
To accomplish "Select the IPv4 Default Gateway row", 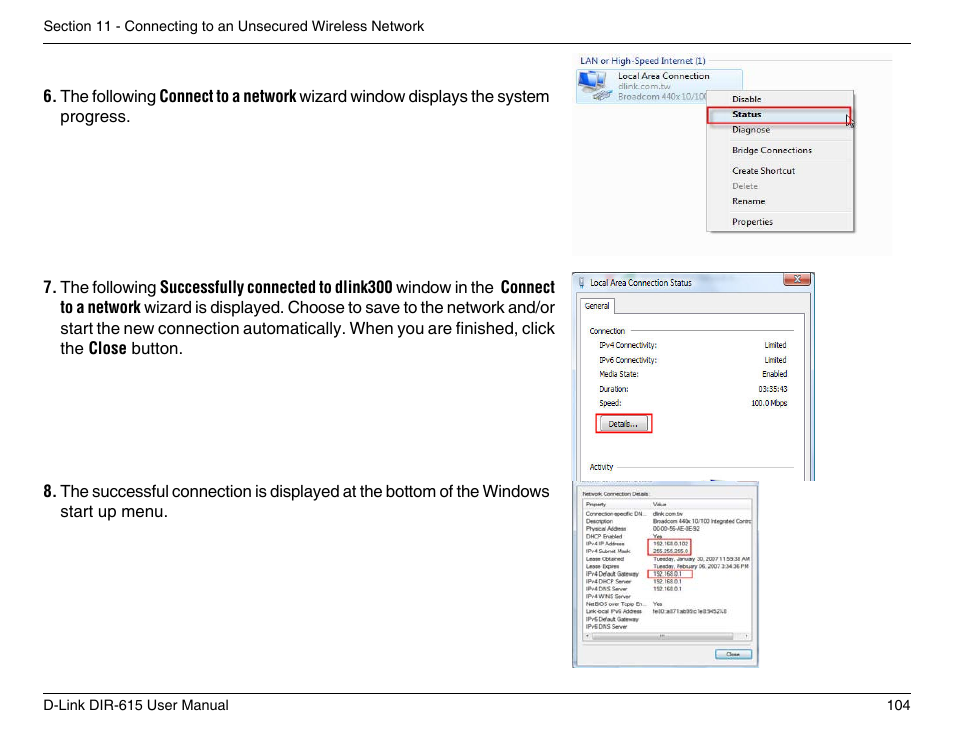I will 667,574.
